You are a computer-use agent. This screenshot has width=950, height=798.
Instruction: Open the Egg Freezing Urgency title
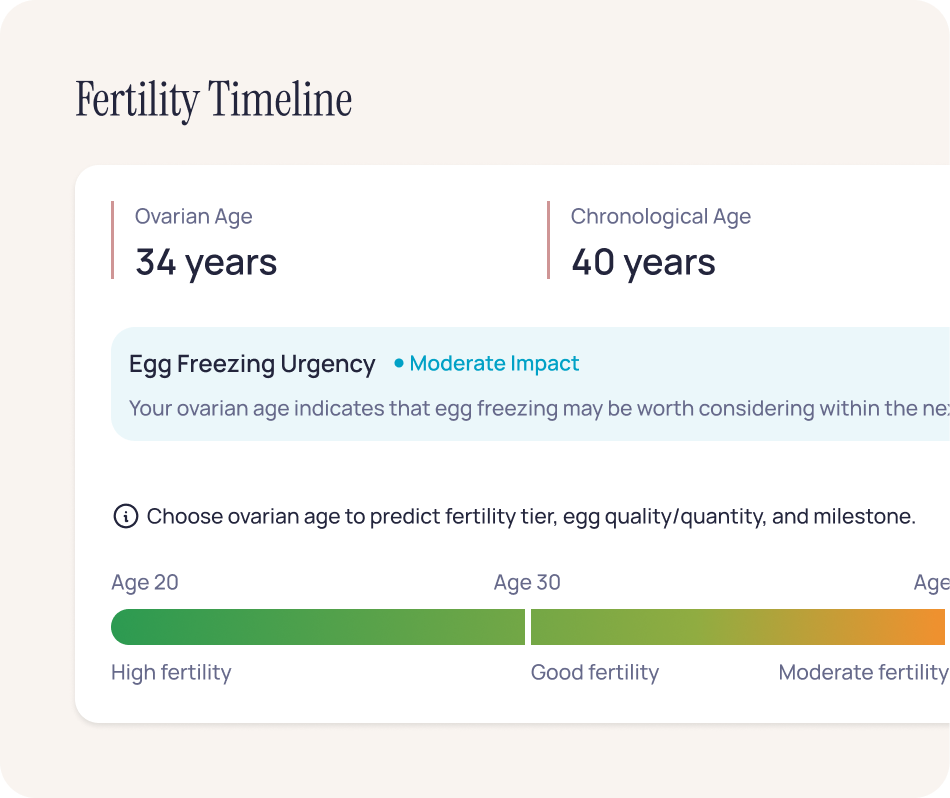(x=252, y=364)
